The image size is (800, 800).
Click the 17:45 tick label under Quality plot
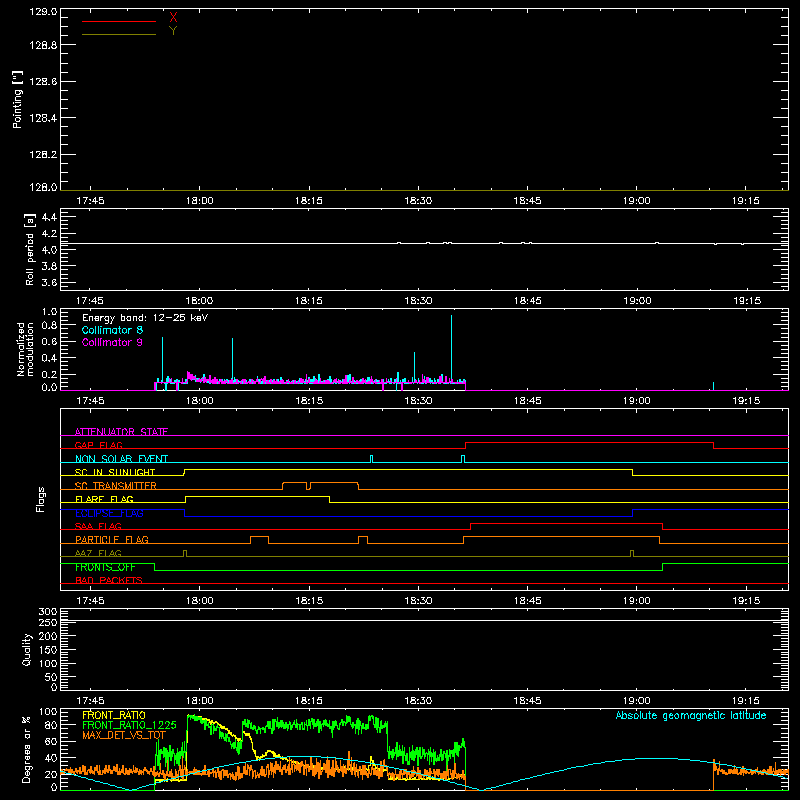(x=90, y=701)
